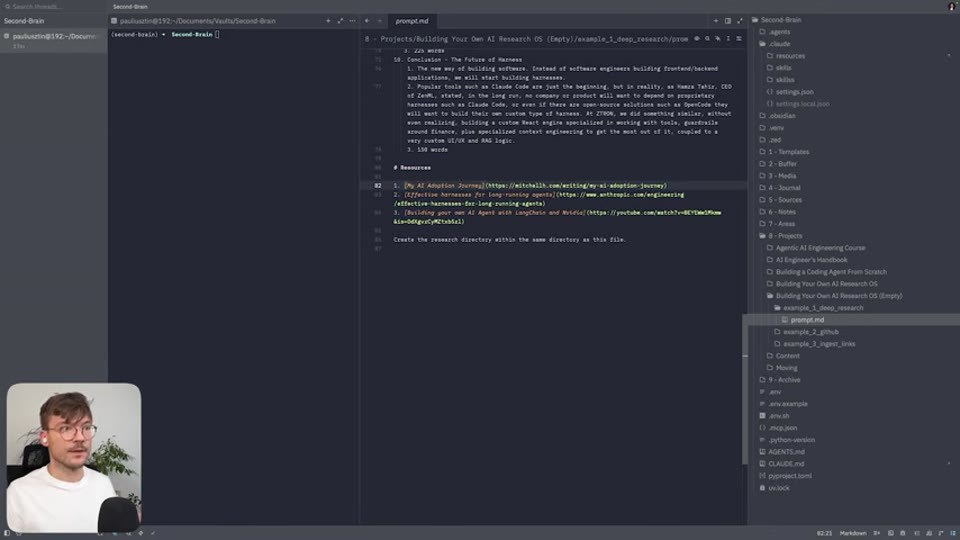
Task: Expand Building Your Own AI Research OS folder
Action: click(827, 284)
